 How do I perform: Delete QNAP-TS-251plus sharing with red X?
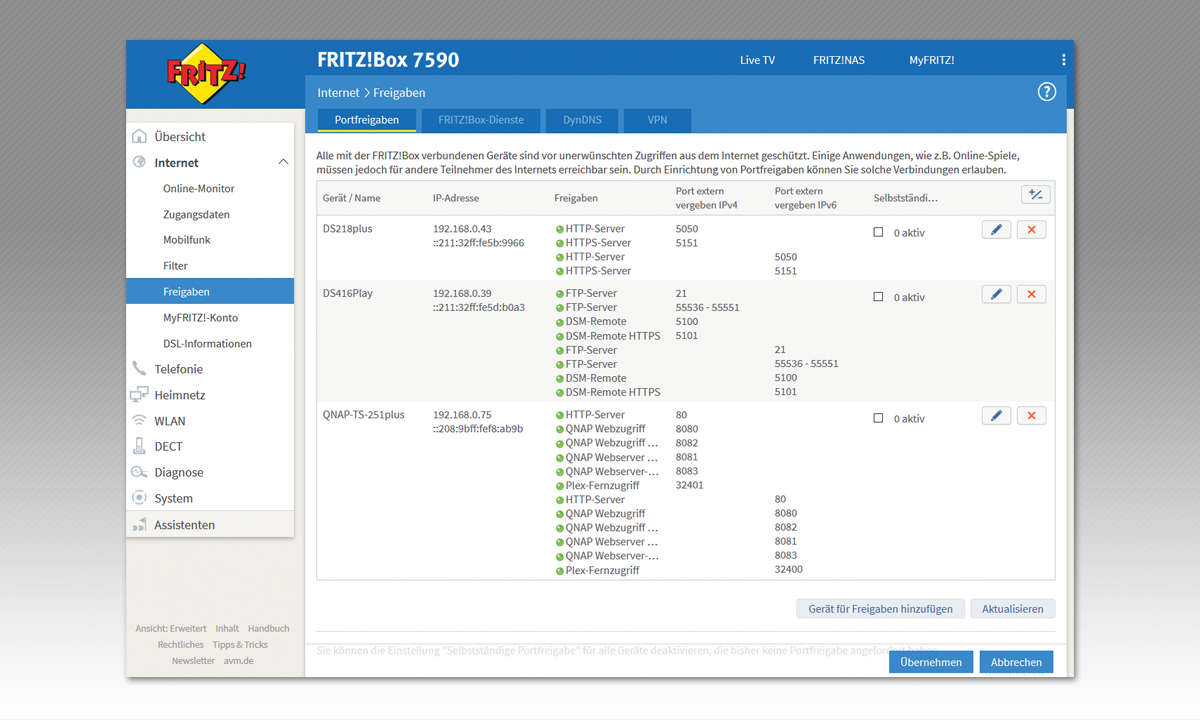click(1031, 416)
